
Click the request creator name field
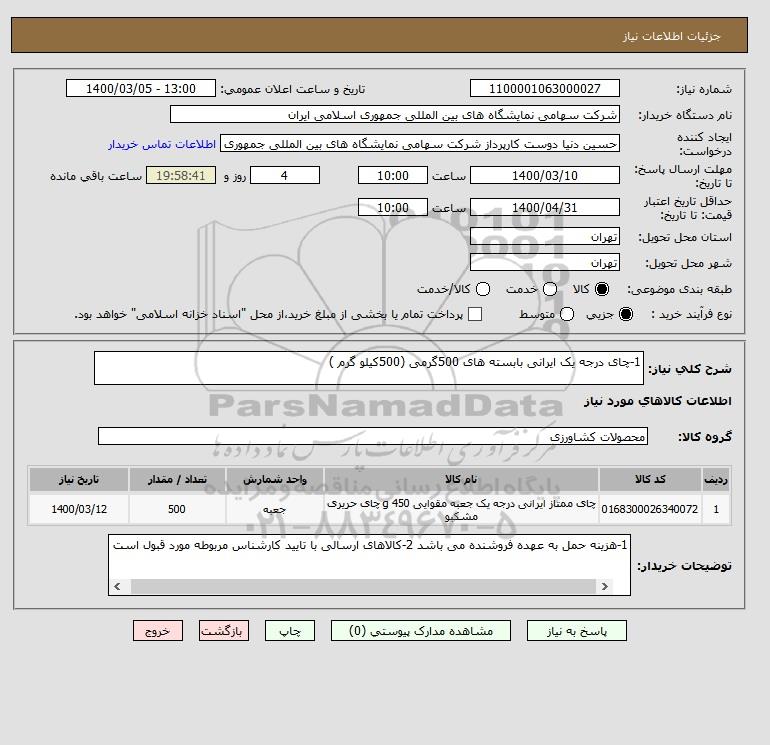click(420, 144)
